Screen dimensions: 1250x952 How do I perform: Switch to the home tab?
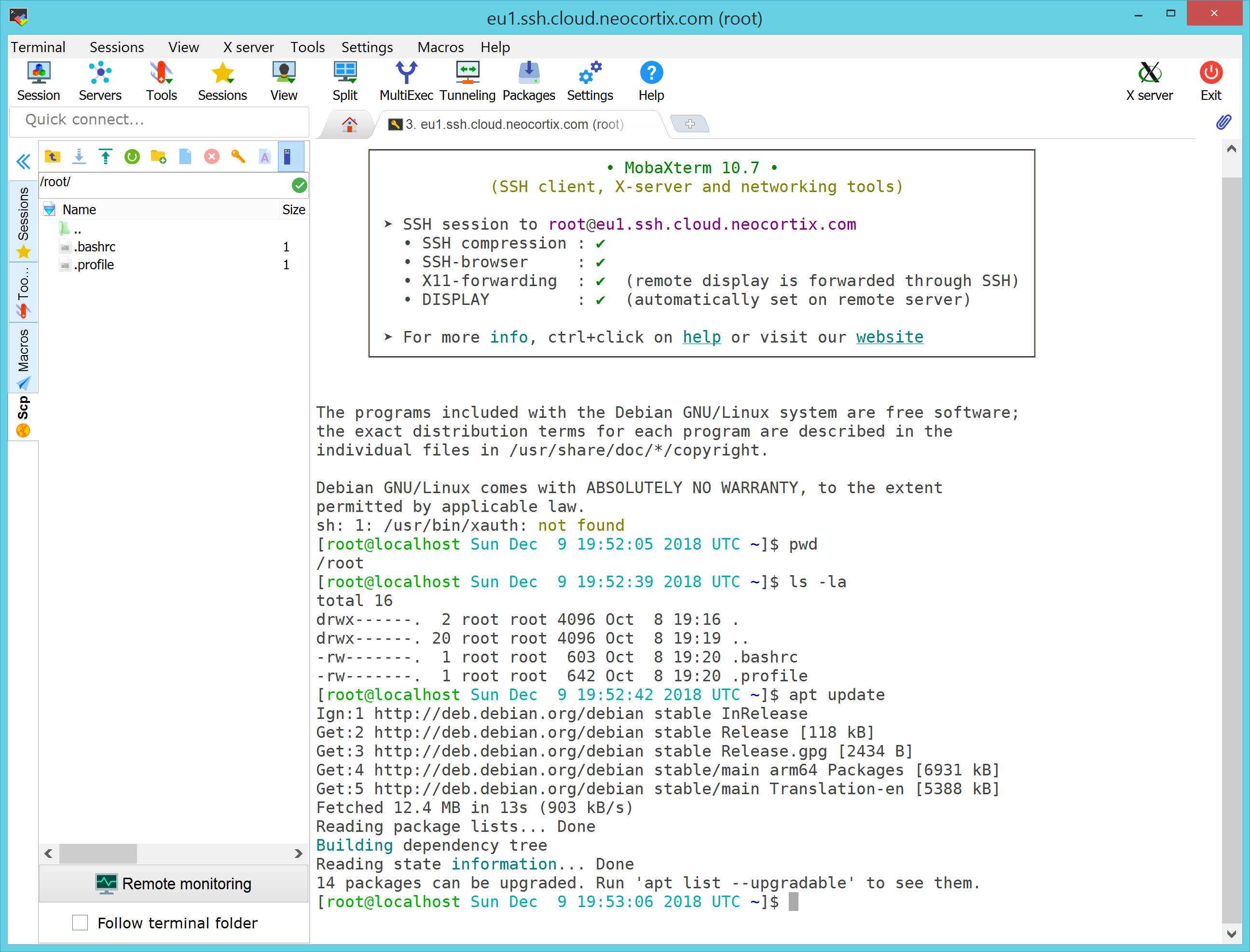click(350, 124)
